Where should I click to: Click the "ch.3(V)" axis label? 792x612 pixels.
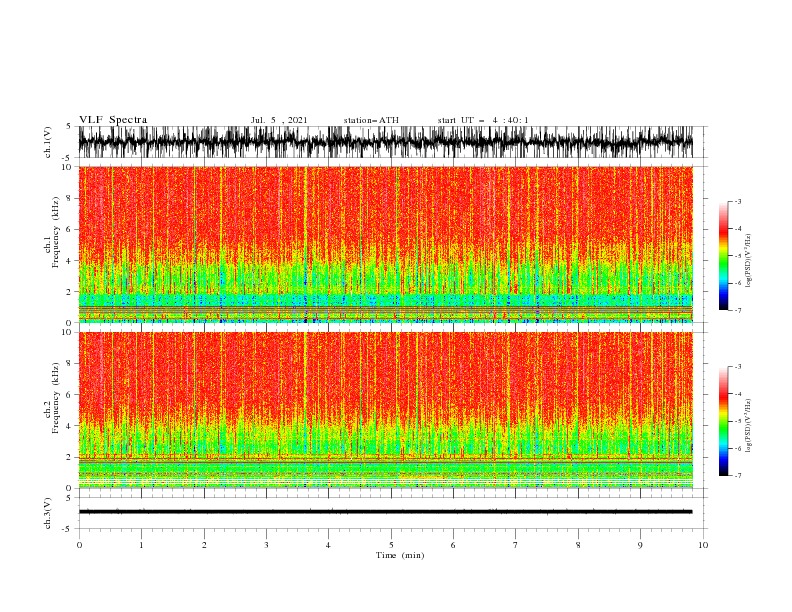48,513
